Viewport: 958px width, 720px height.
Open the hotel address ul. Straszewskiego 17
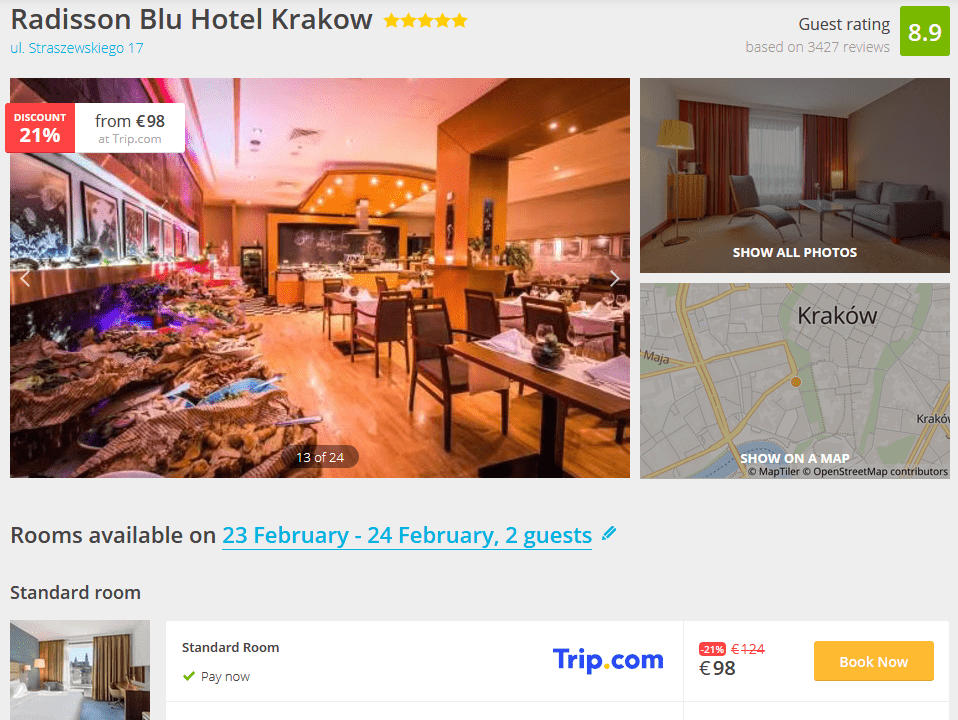click(x=77, y=48)
